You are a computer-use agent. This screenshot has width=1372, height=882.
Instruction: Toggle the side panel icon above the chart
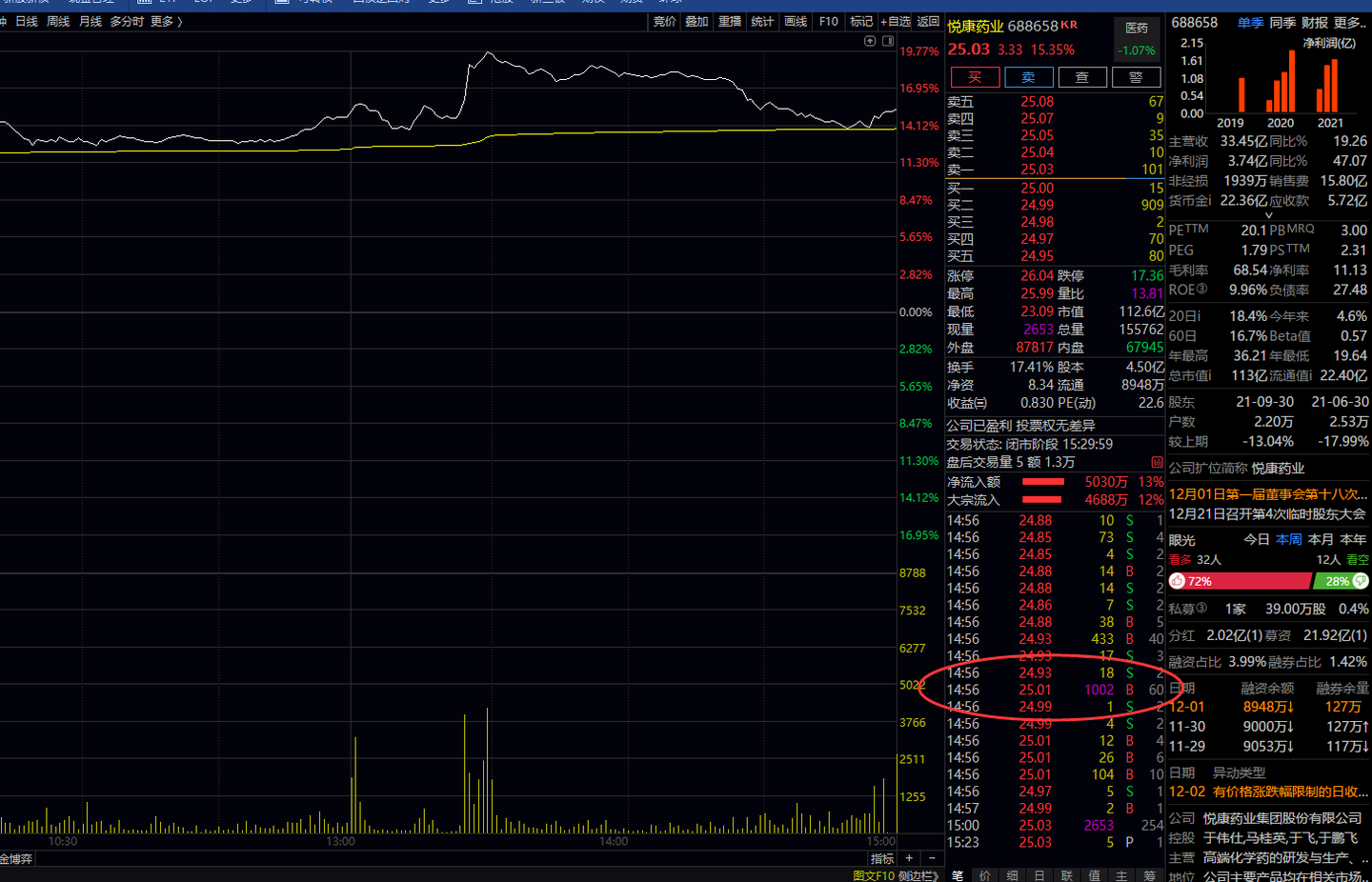click(x=888, y=41)
